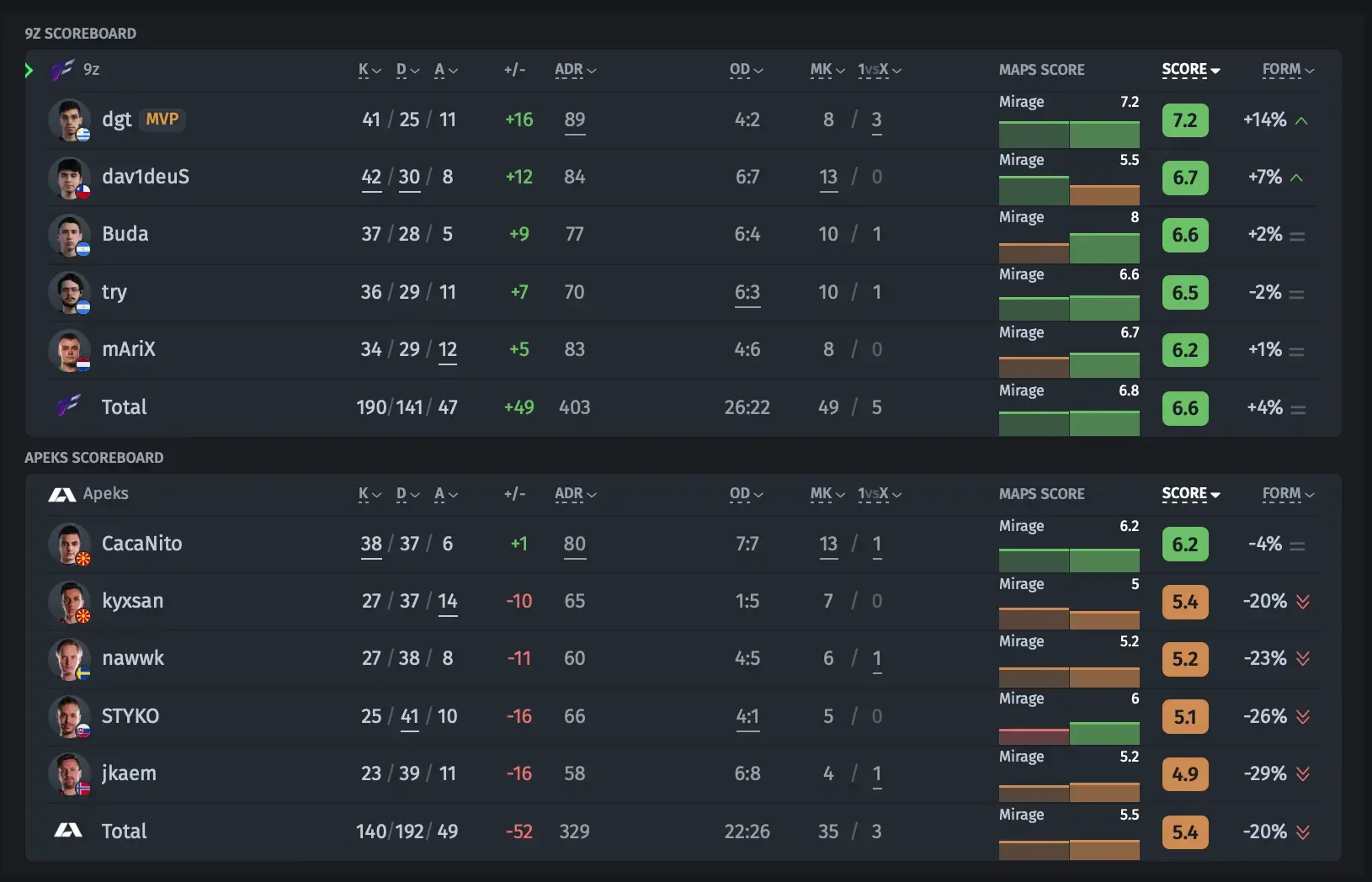Image resolution: width=1372 pixels, height=882 pixels.
Task: Open 9z team name link in header
Action: [x=91, y=70]
